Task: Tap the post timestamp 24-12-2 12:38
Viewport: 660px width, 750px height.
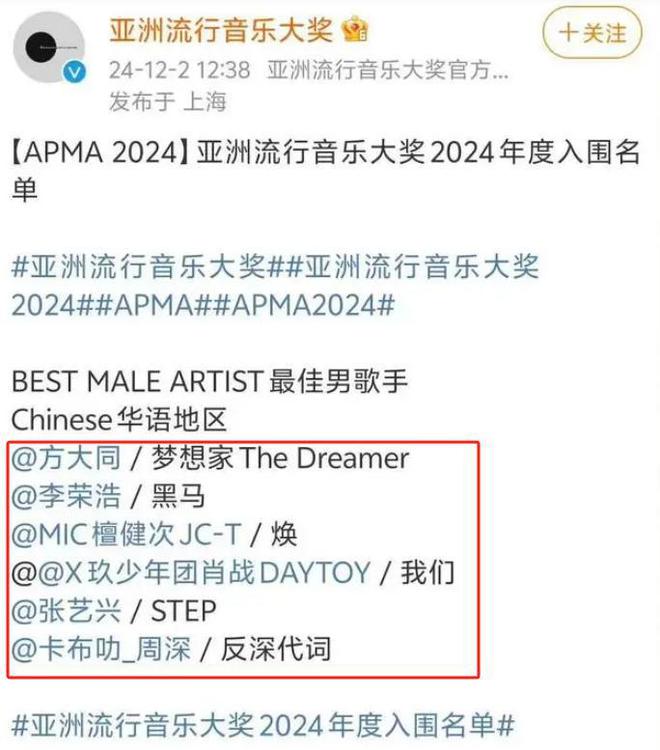Action: [x=179, y=70]
